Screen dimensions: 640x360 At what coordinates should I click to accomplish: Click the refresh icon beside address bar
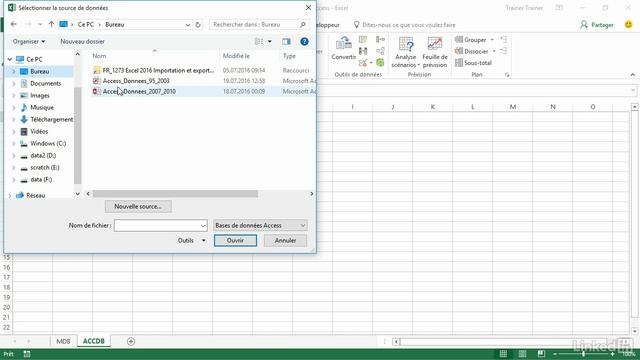click(198, 24)
